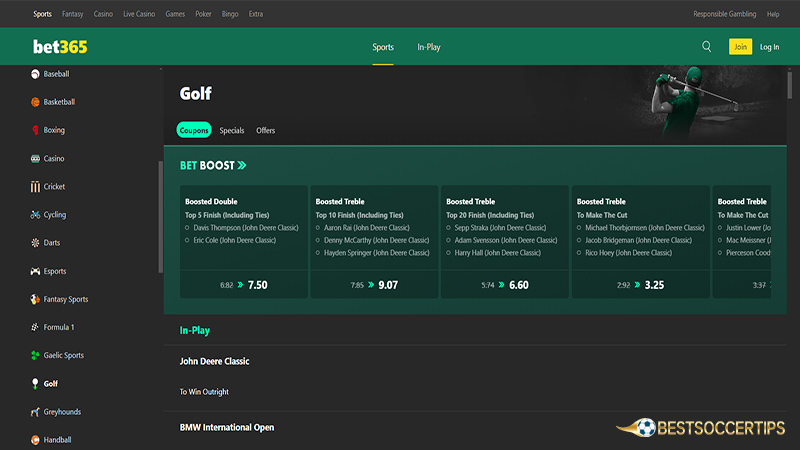Click Davis Thompson (John Deere Classic) selection
The image size is (800, 450).
pos(246,228)
